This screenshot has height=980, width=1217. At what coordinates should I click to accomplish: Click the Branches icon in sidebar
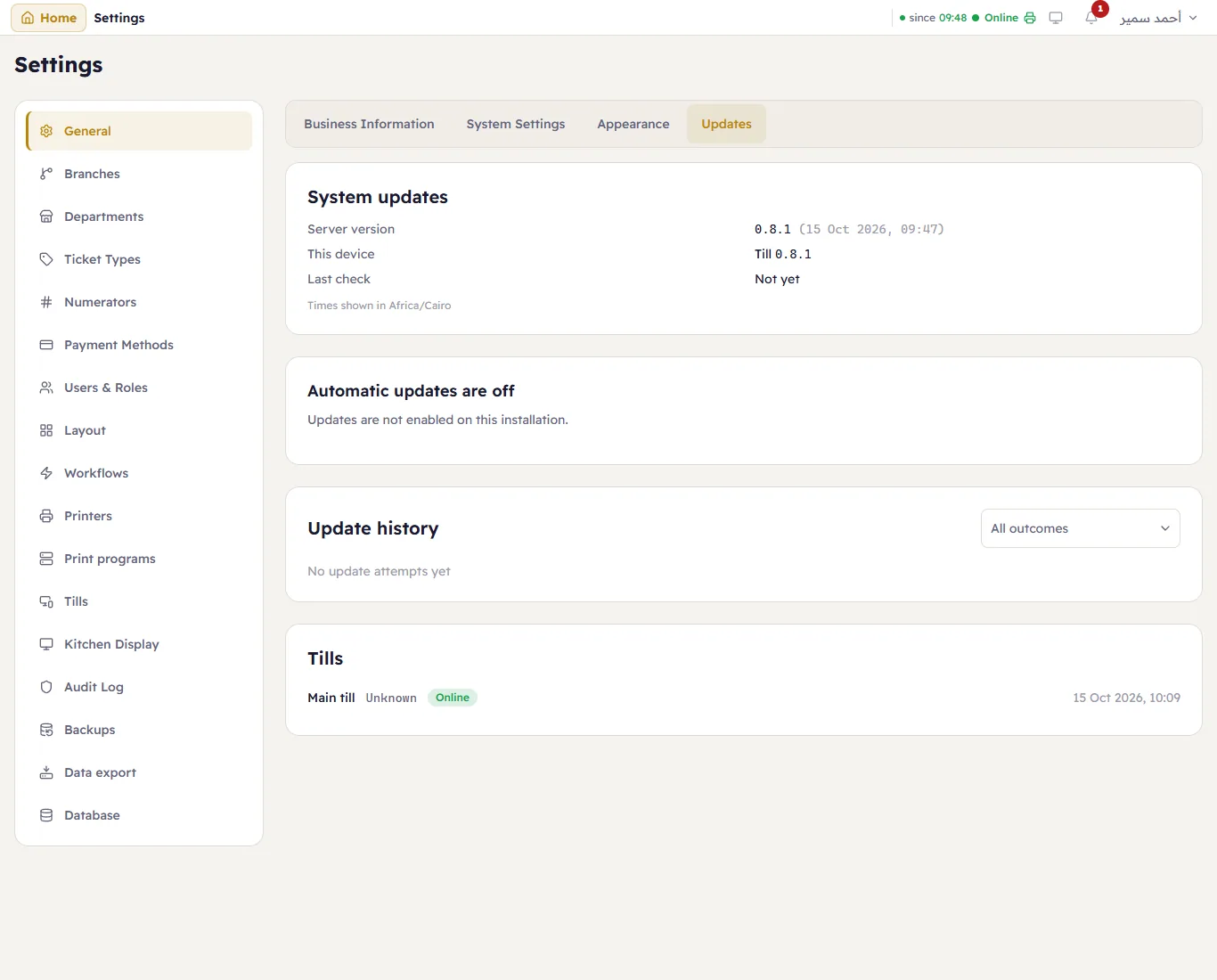[46, 174]
